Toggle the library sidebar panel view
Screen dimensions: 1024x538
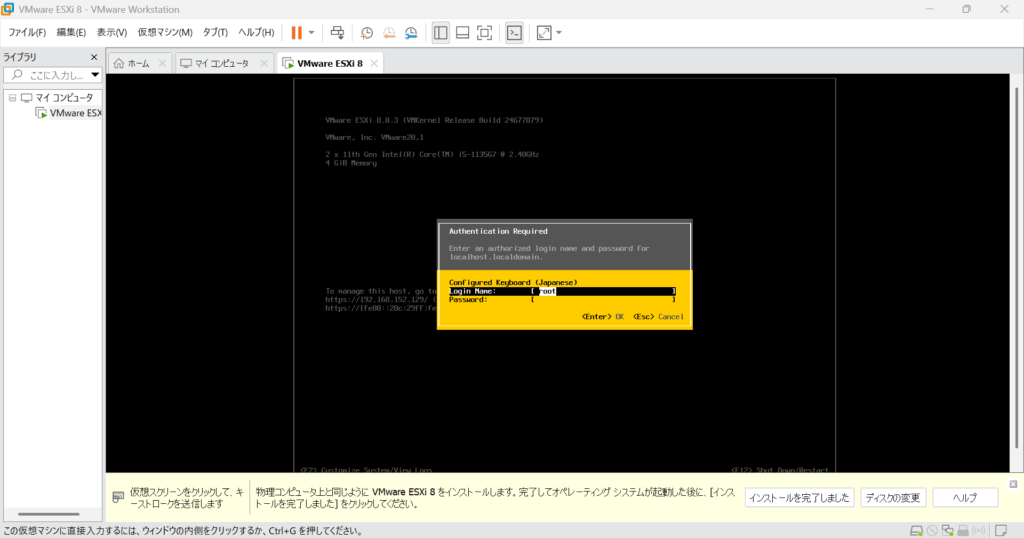point(441,33)
